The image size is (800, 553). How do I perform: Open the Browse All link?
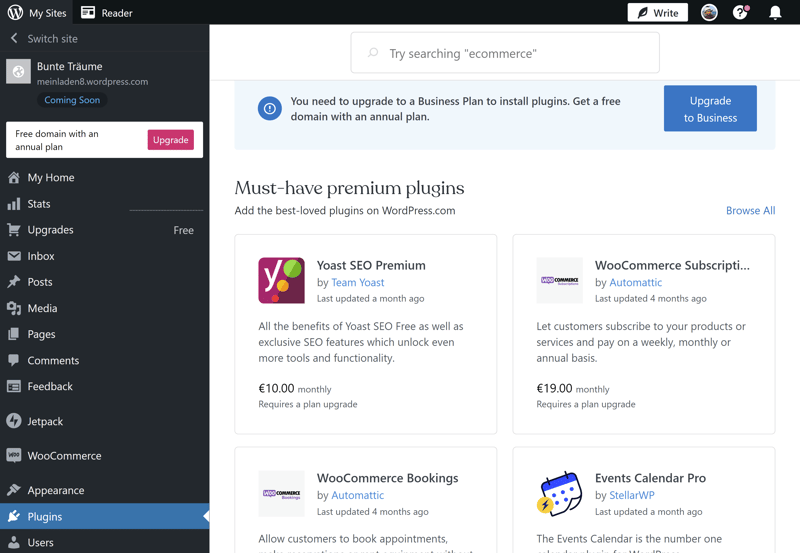click(x=751, y=210)
